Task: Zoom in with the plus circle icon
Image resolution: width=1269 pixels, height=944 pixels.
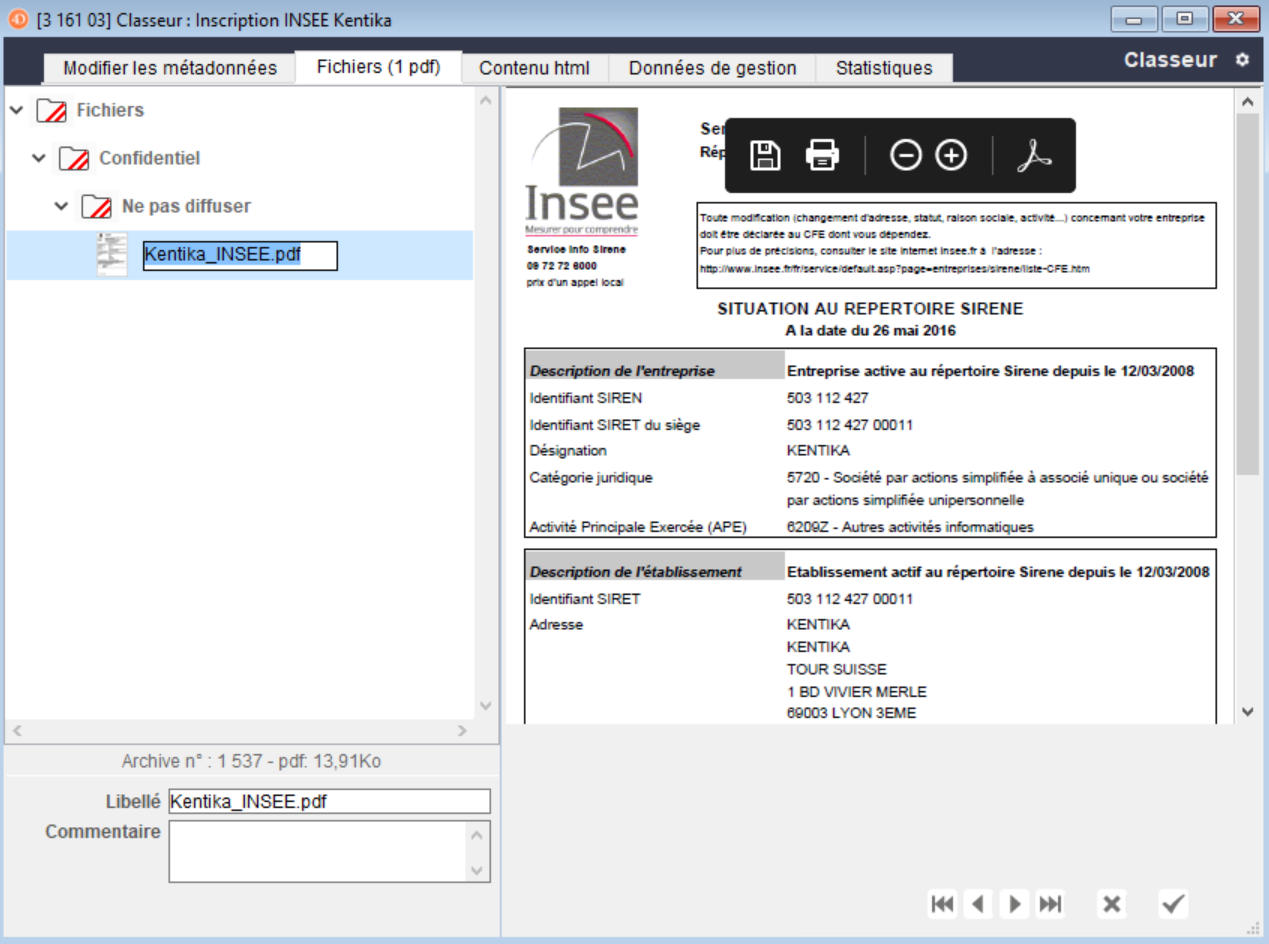Action: pyautogui.click(x=951, y=156)
